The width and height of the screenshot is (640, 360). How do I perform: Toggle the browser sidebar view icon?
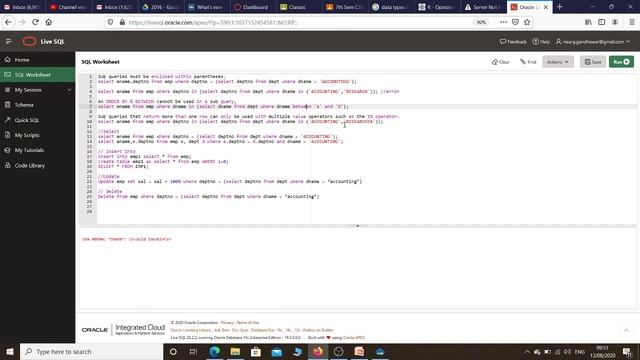602,22
